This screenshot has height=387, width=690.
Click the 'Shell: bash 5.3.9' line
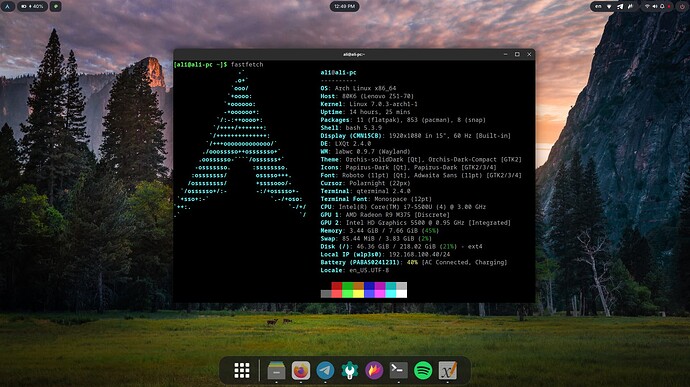[x=351, y=128]
